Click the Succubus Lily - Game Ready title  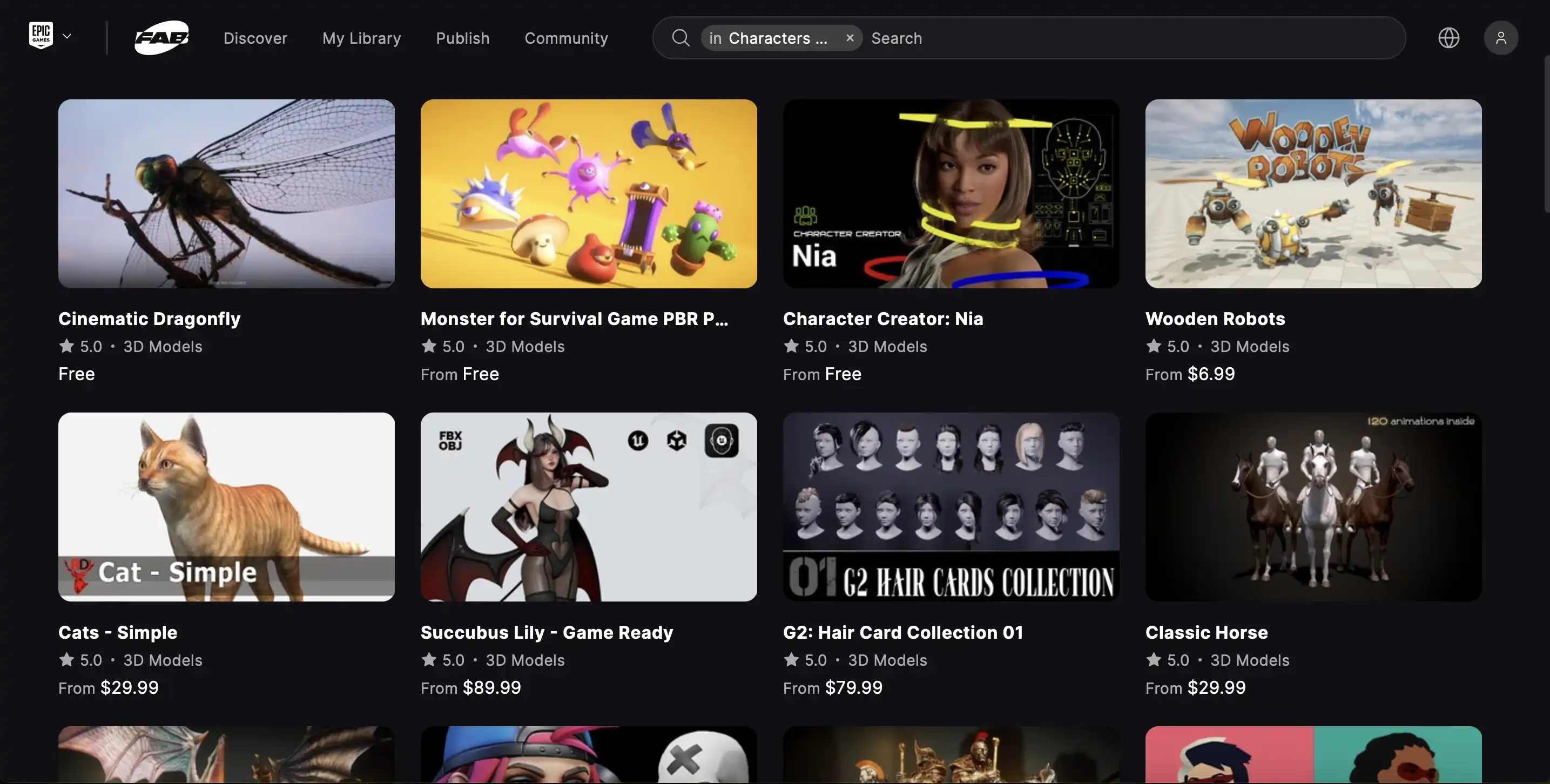(x=547, y=632)
